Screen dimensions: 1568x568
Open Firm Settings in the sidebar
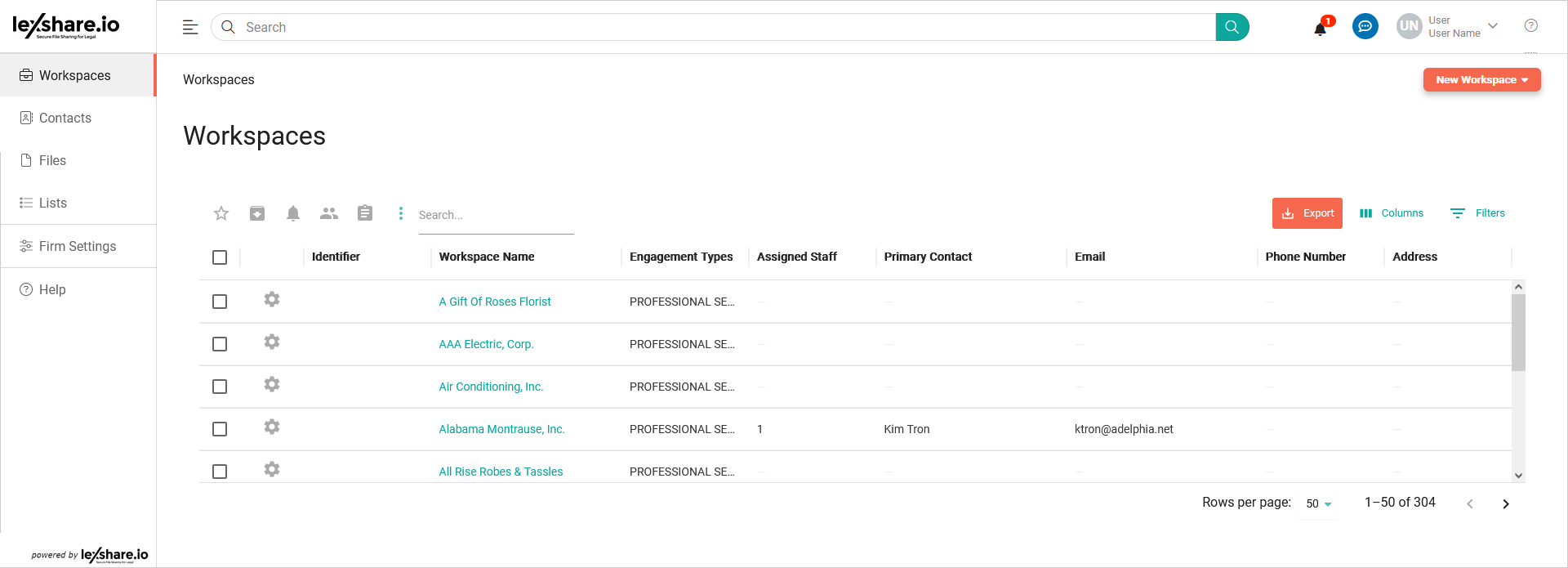(77, 246)
